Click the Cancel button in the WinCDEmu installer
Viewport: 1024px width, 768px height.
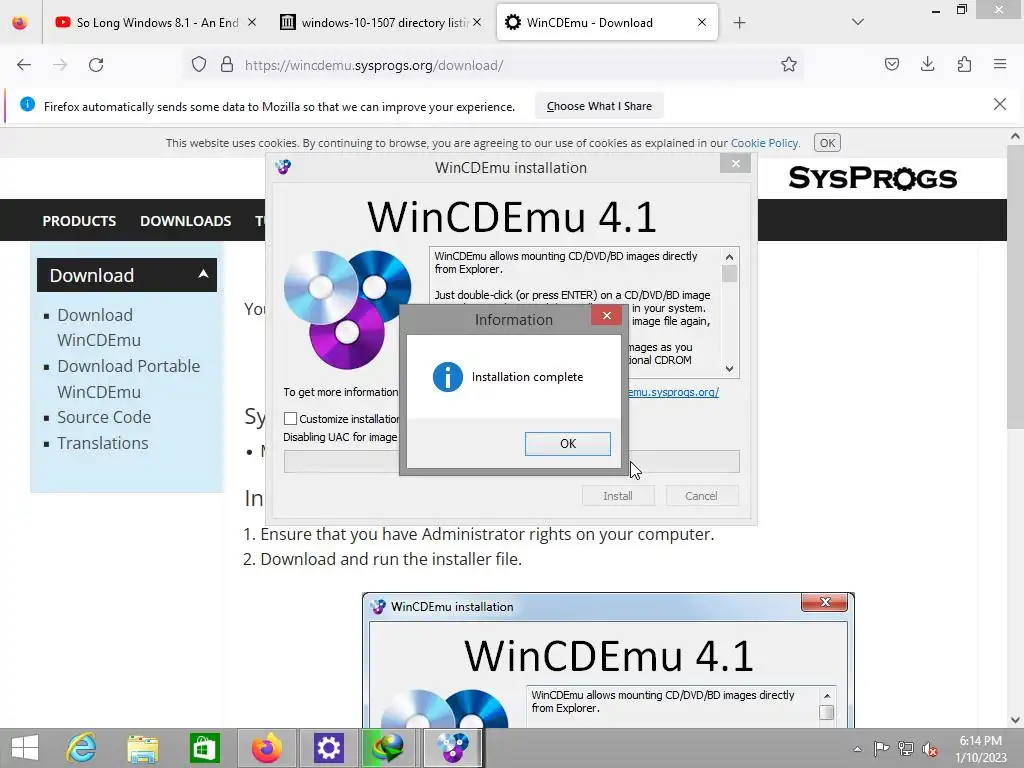tap(701, 496)
